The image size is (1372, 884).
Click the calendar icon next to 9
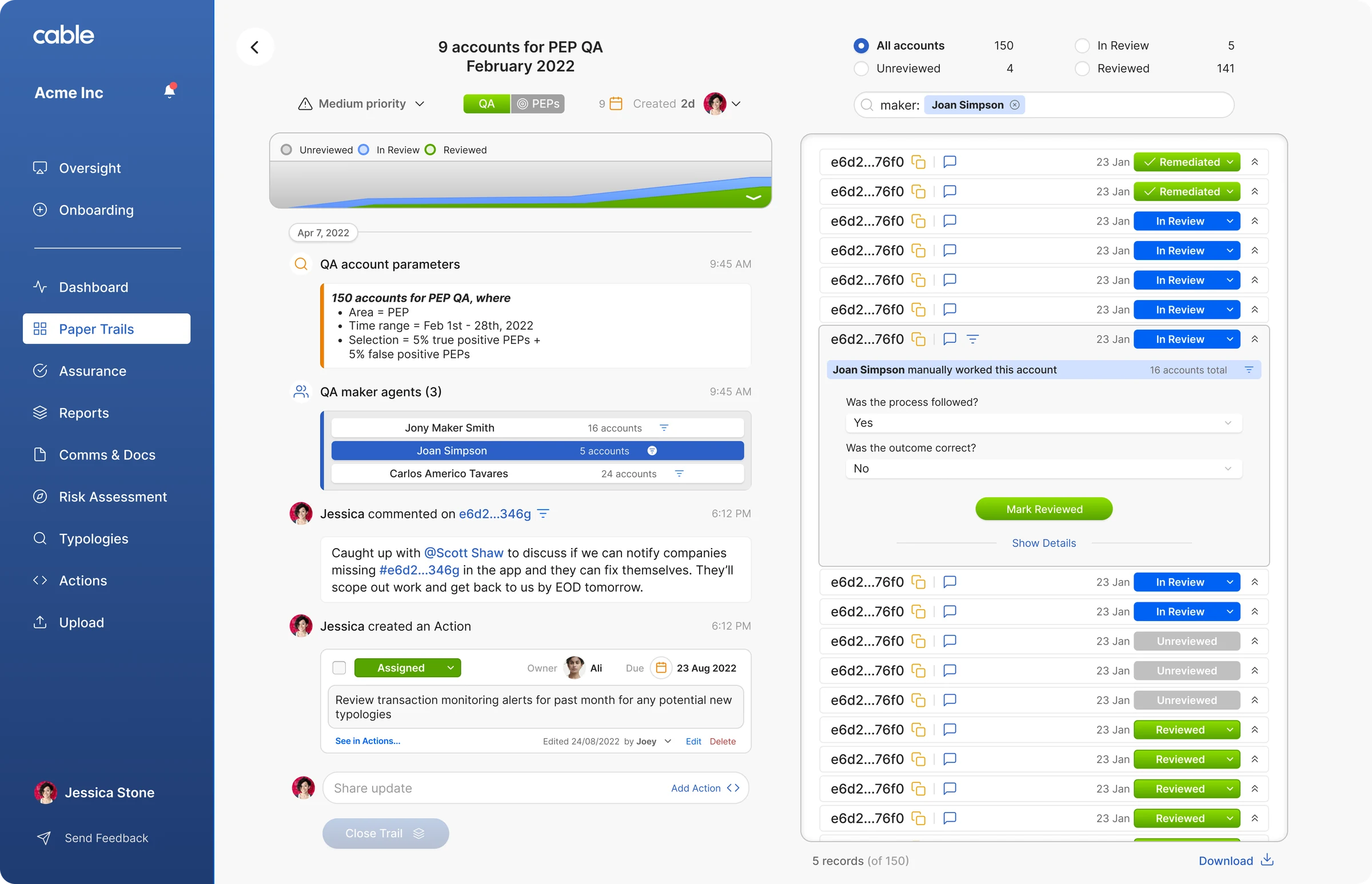coord(616,104)
